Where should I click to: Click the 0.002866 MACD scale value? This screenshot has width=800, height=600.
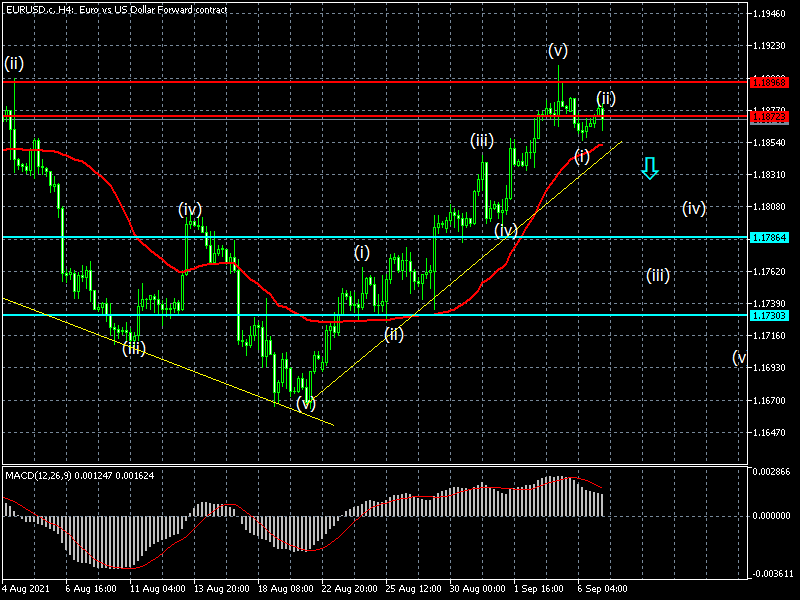[x=771, y=472]
